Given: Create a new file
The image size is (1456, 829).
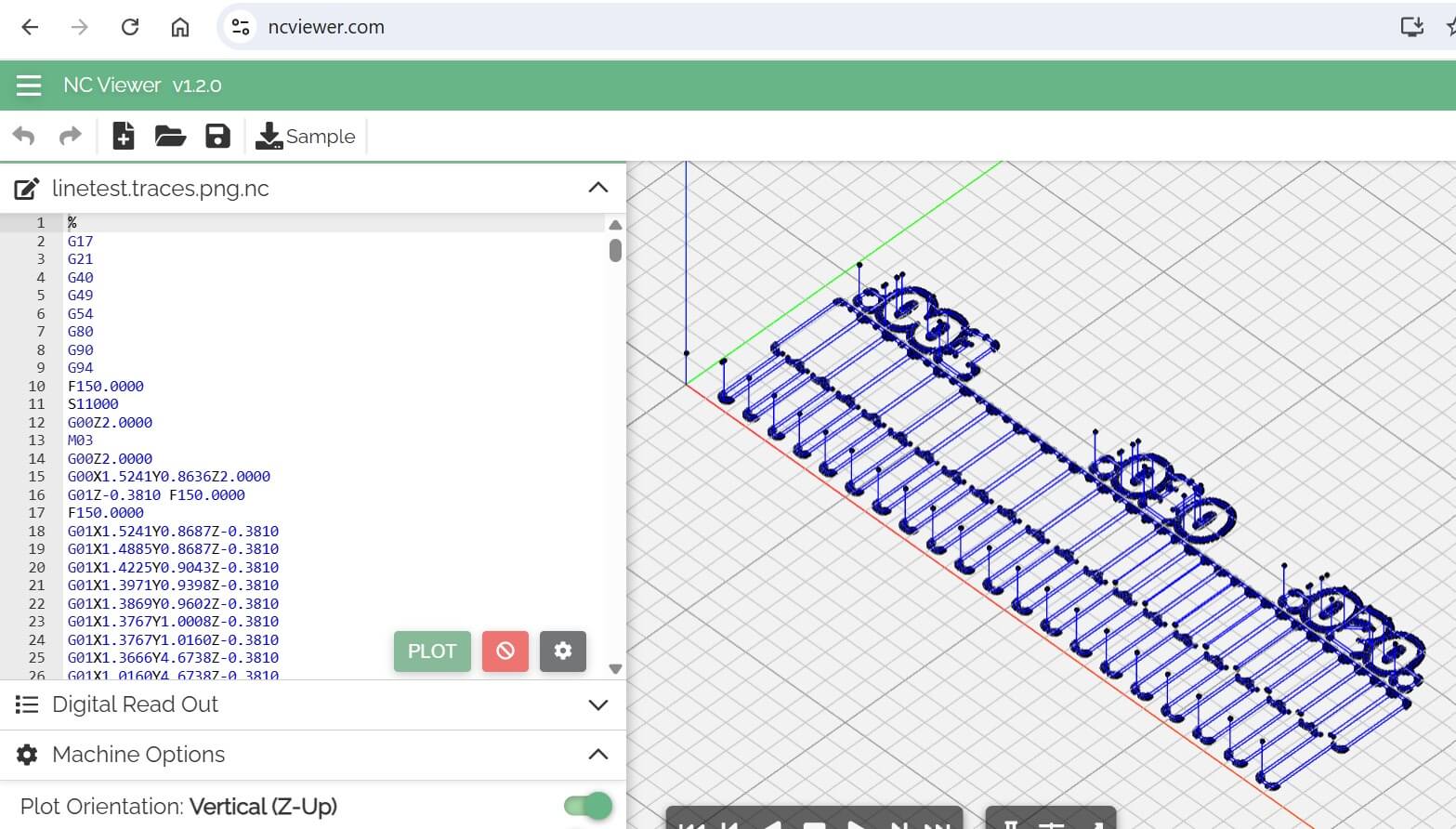Looking at the screenshot, I should [x=124, y=136].
